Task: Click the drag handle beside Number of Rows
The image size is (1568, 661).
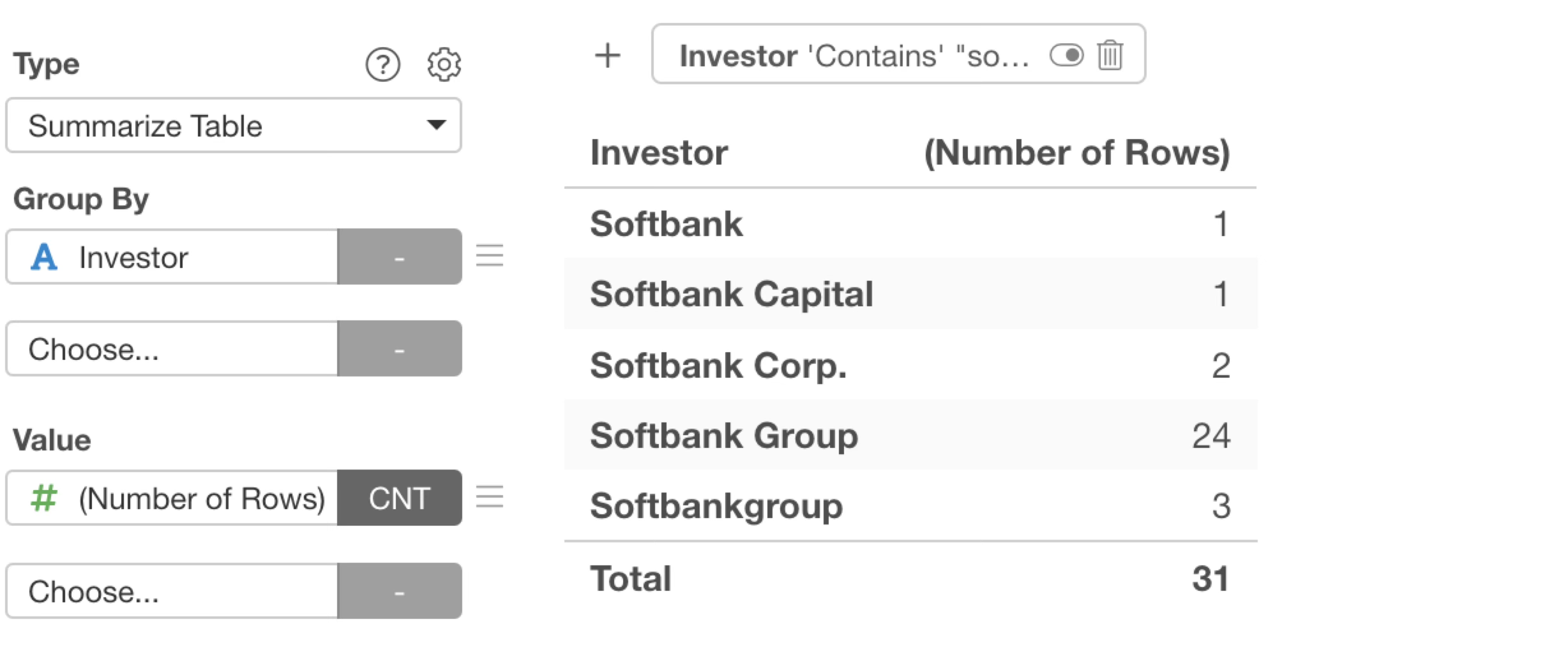Action: click(x=490, y=497)
